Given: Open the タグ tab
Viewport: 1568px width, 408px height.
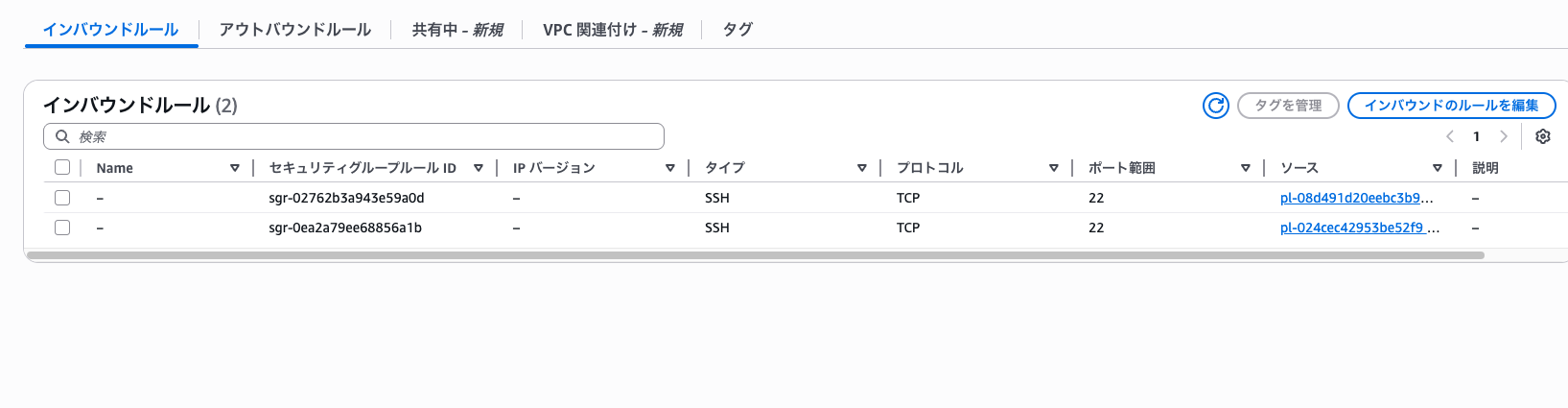Looking at the screenshot, I should pos(737,30).
